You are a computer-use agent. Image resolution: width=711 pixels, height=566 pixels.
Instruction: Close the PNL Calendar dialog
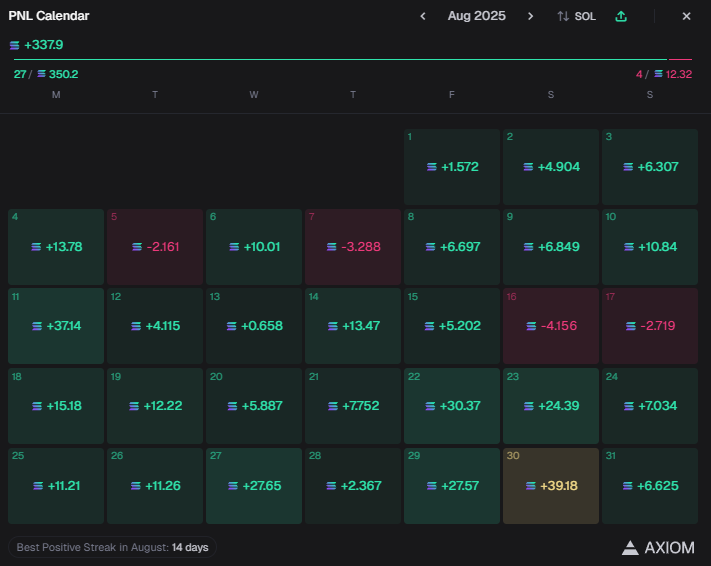click(x=687, y=16)
